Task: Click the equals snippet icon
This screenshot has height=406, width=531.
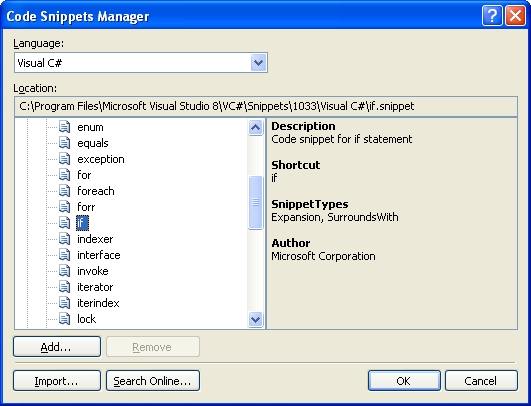Action: [64, 143]
